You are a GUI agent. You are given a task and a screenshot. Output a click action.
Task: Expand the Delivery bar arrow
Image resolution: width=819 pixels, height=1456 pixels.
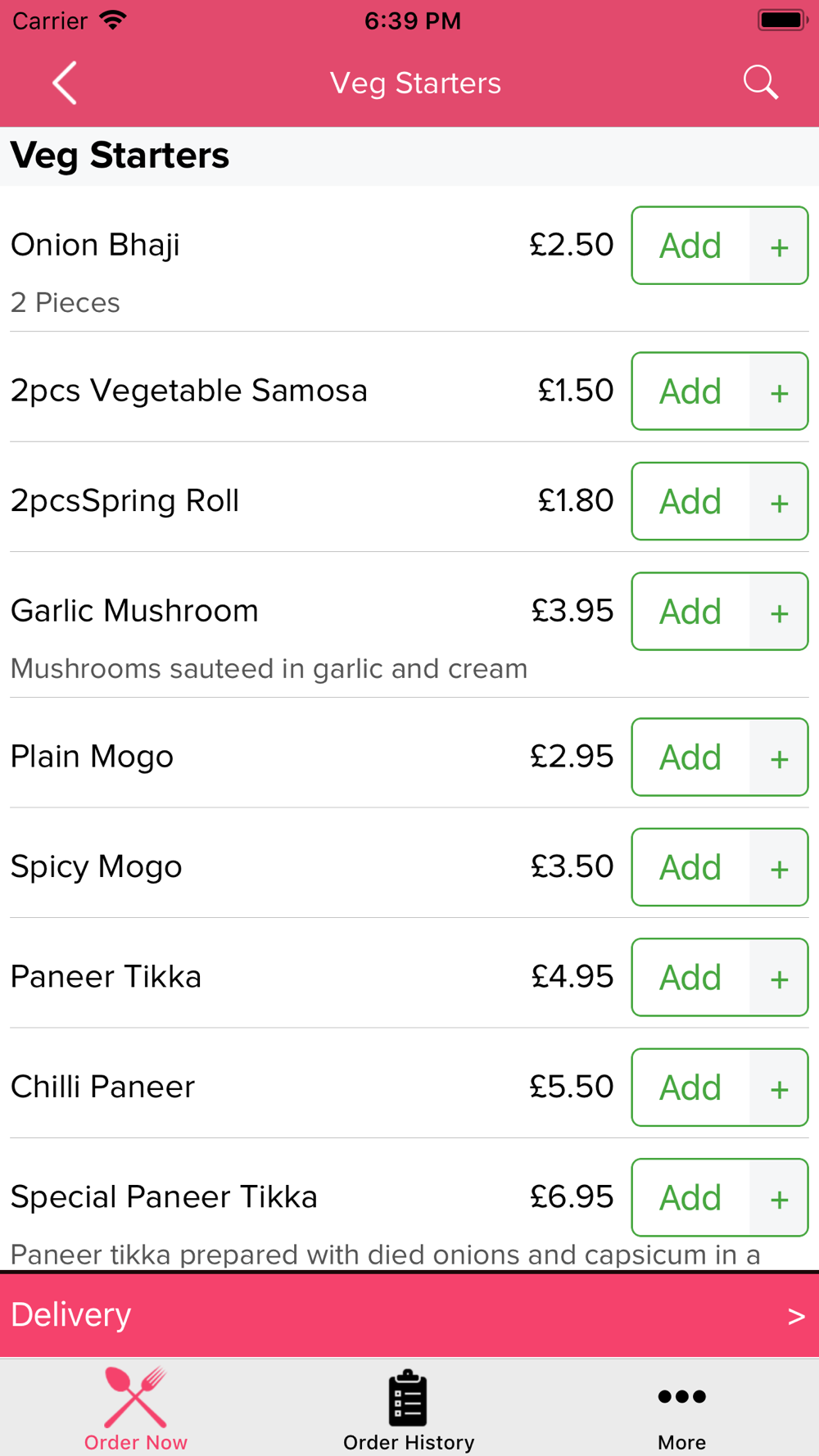coord(796,1316)
